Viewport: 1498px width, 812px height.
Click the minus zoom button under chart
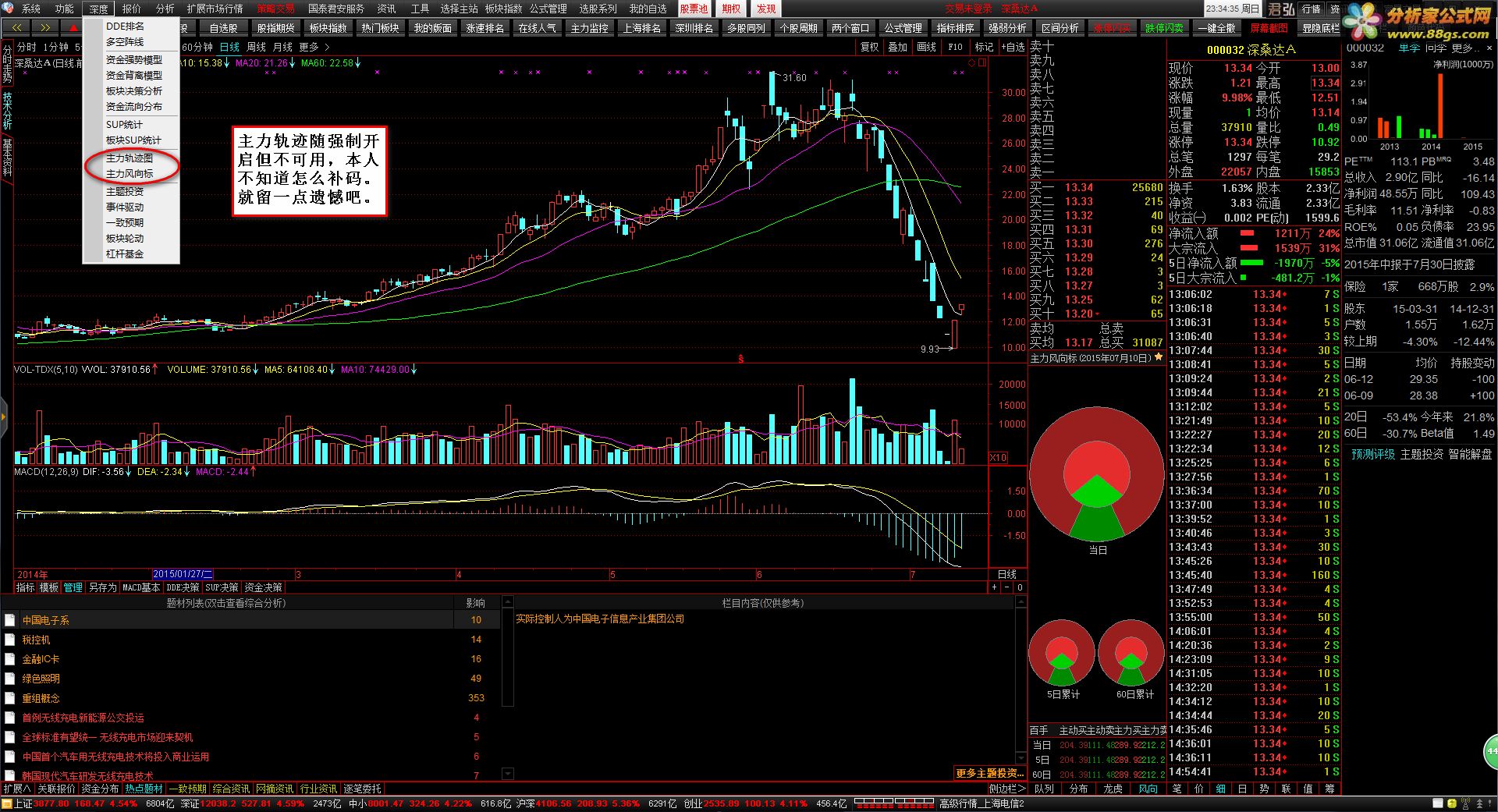[x=1006, y=587]
